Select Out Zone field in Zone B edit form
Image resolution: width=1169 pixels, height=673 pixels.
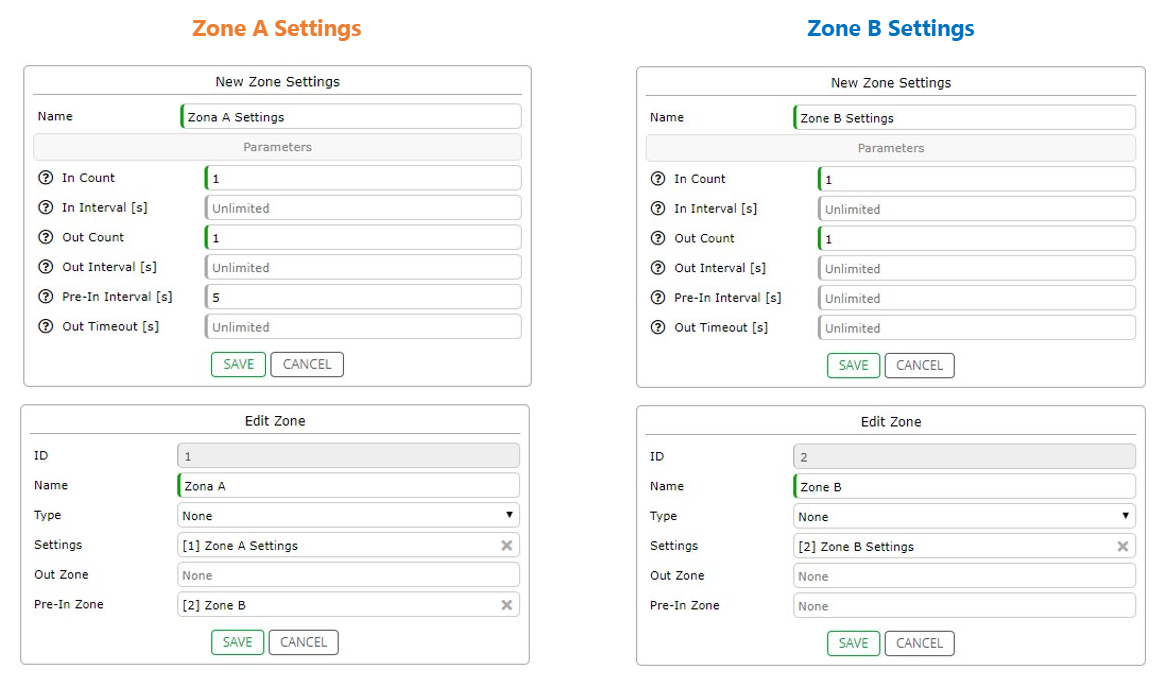tap(965, 575)
